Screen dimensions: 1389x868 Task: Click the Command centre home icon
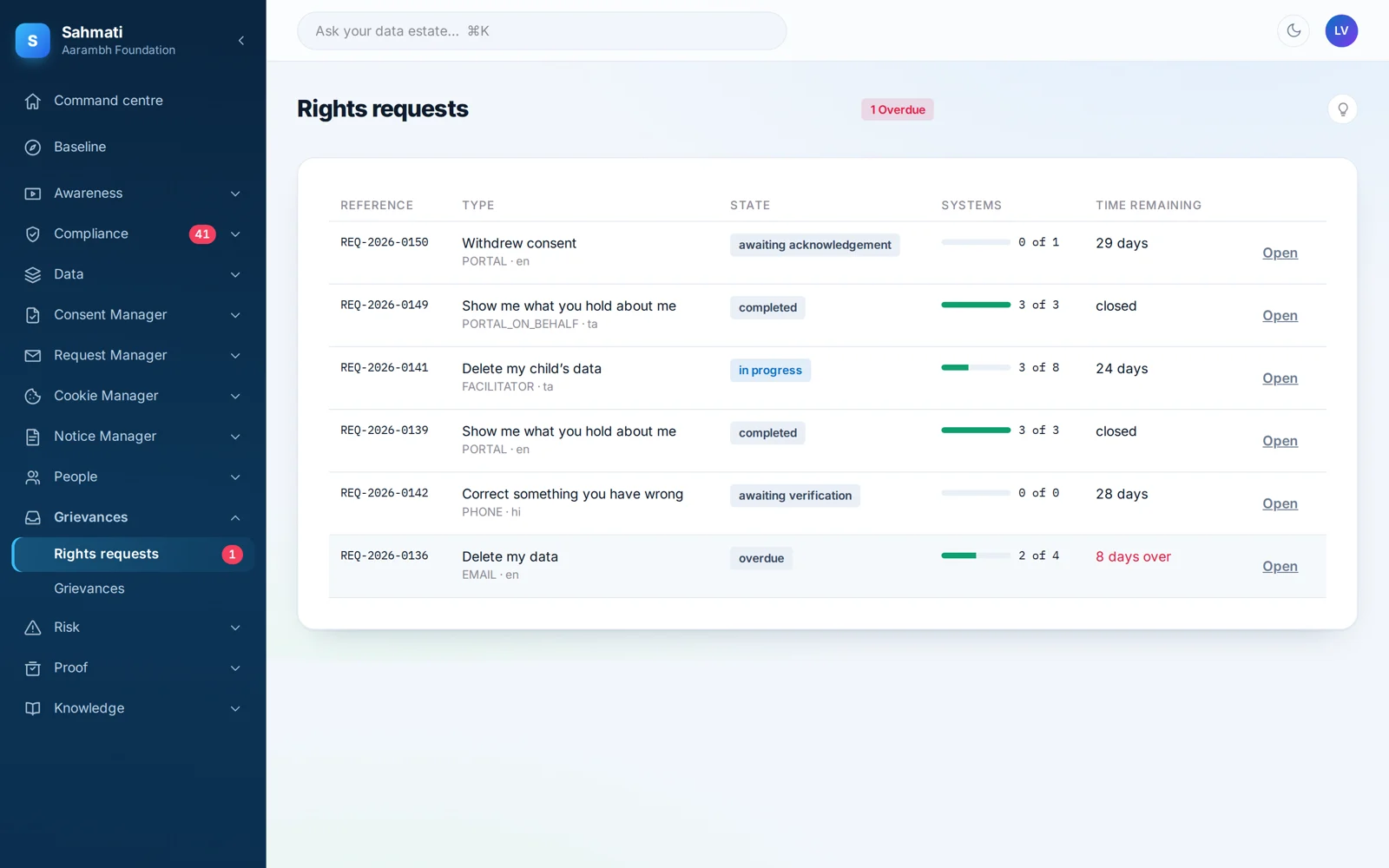point(33,101)
